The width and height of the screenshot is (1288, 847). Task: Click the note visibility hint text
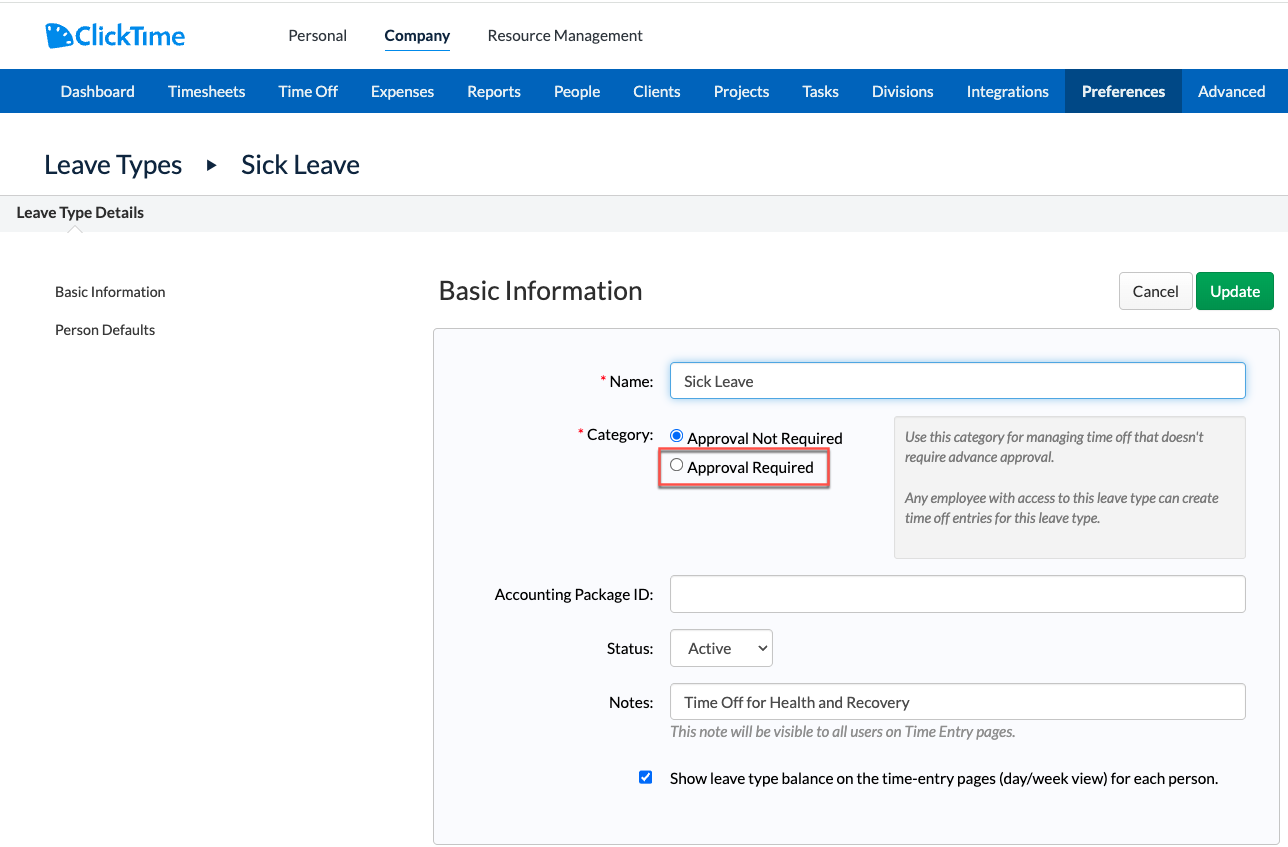[x=842, y=732]
